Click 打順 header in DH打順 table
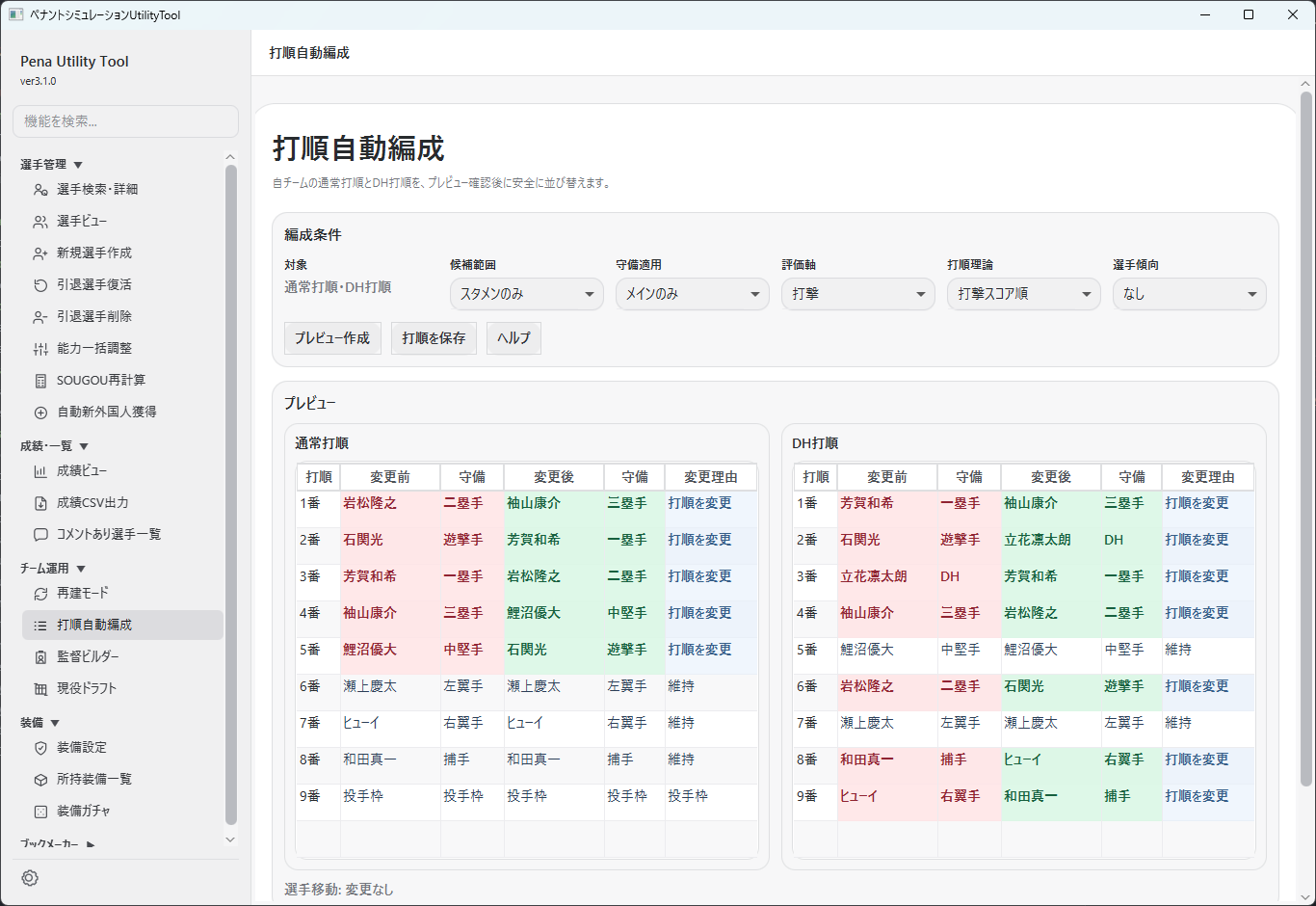The width and height of the screenshot is (1316, 906). (x=816, y=477)
